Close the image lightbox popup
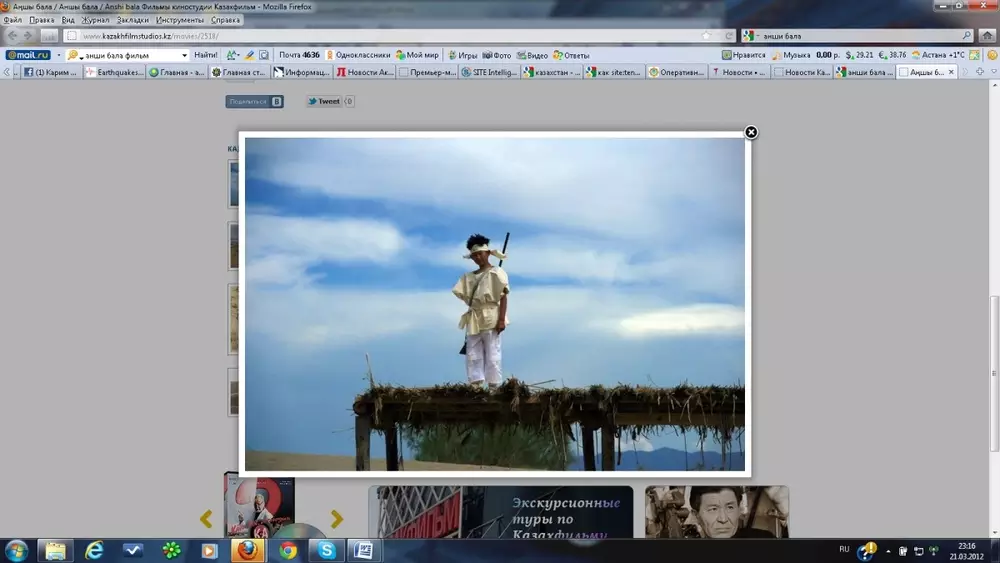 [751, 132]
